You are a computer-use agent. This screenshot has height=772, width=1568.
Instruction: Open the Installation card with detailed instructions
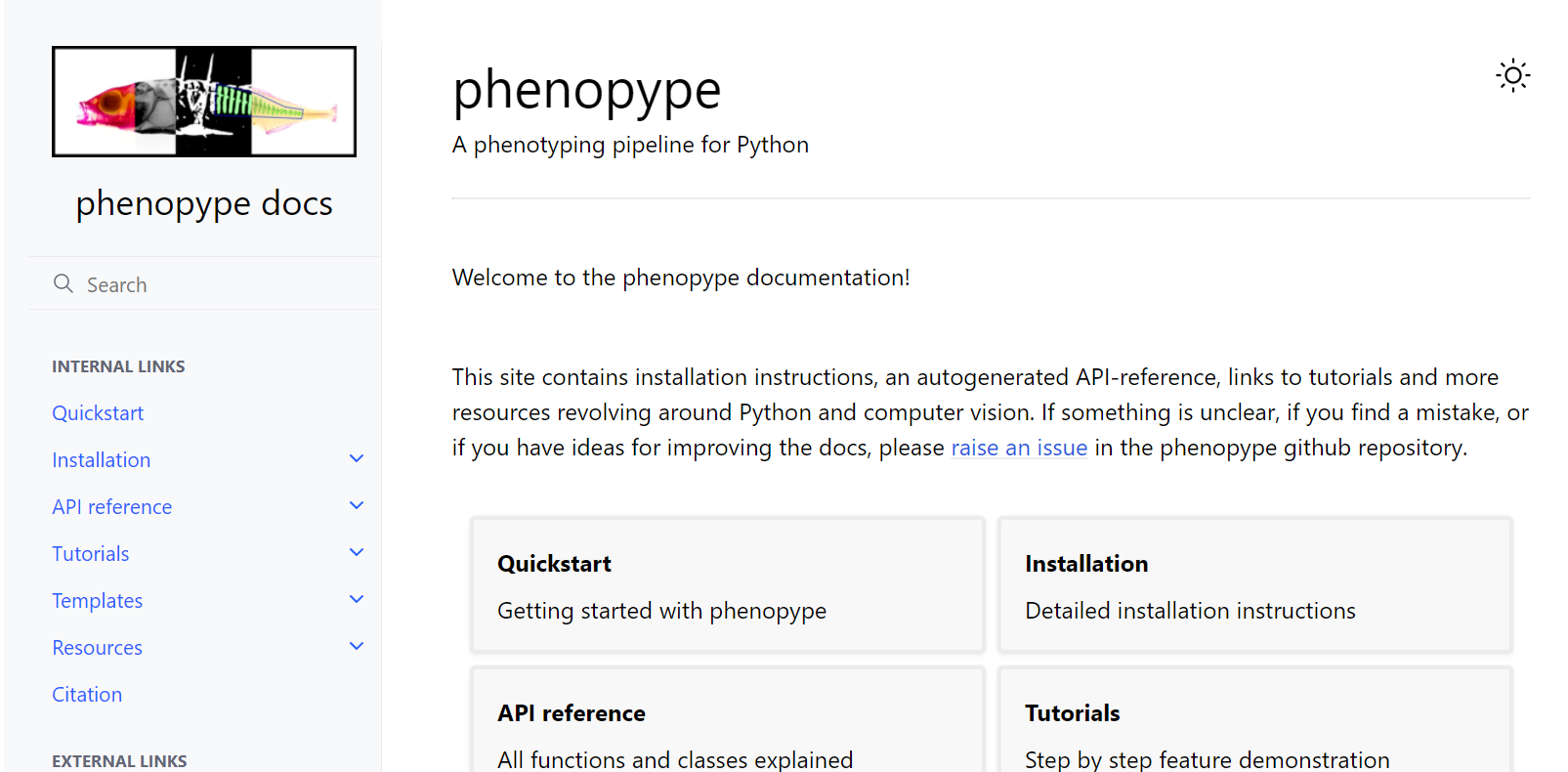click(1254, 585)
